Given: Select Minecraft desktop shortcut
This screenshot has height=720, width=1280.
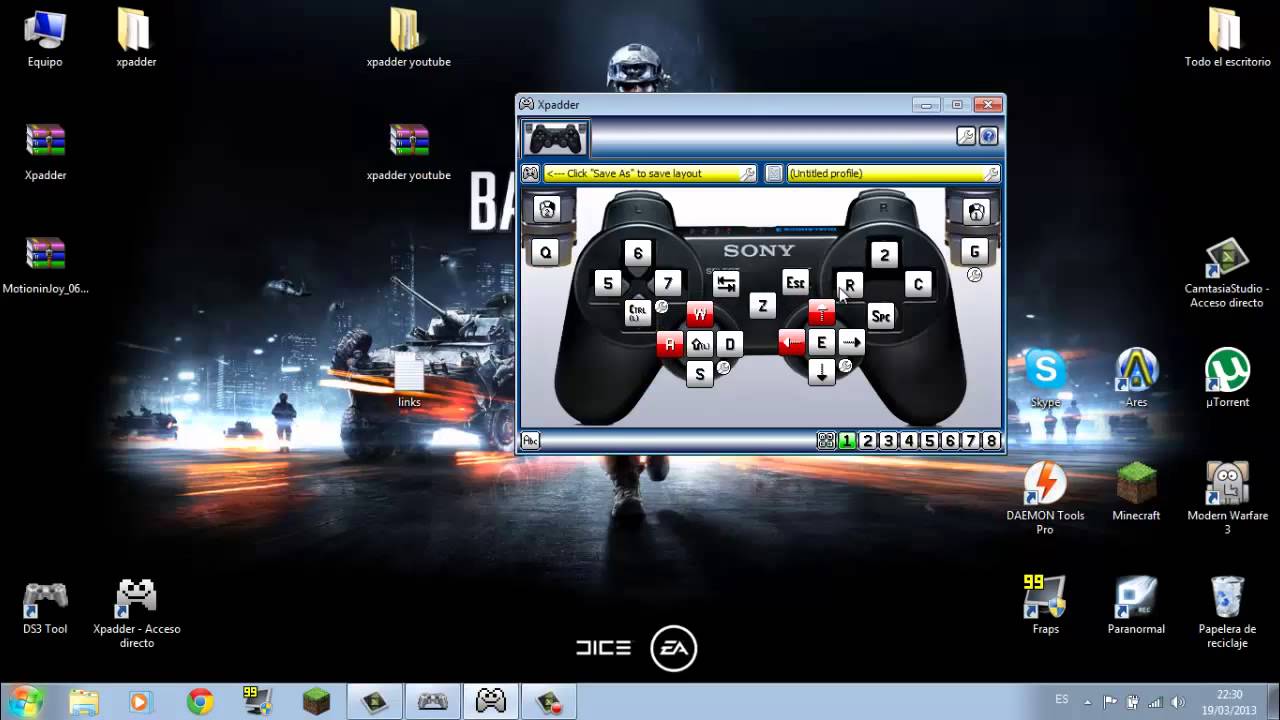Looking at the screenshot, I should click(1136, 492).
